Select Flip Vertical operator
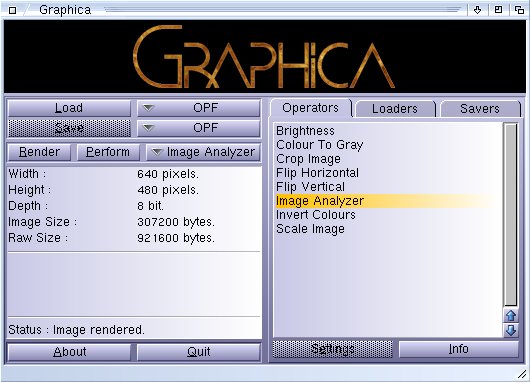530x382 pixels. click(388, 187)
